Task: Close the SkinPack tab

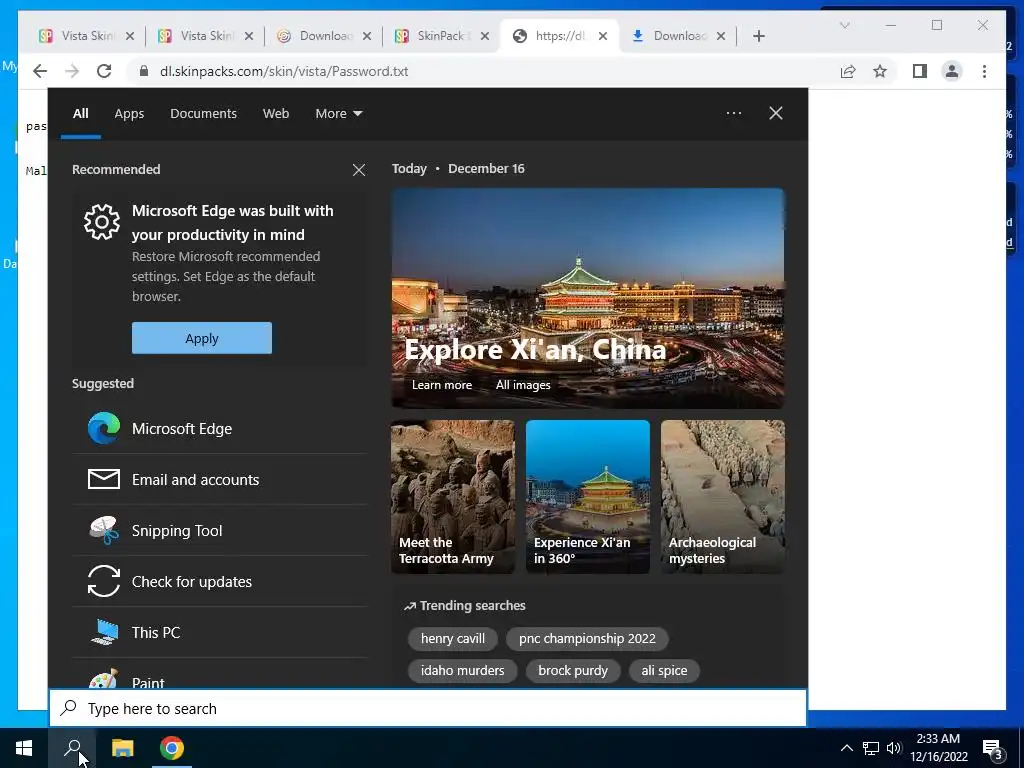Action: (x=485, y=36)
